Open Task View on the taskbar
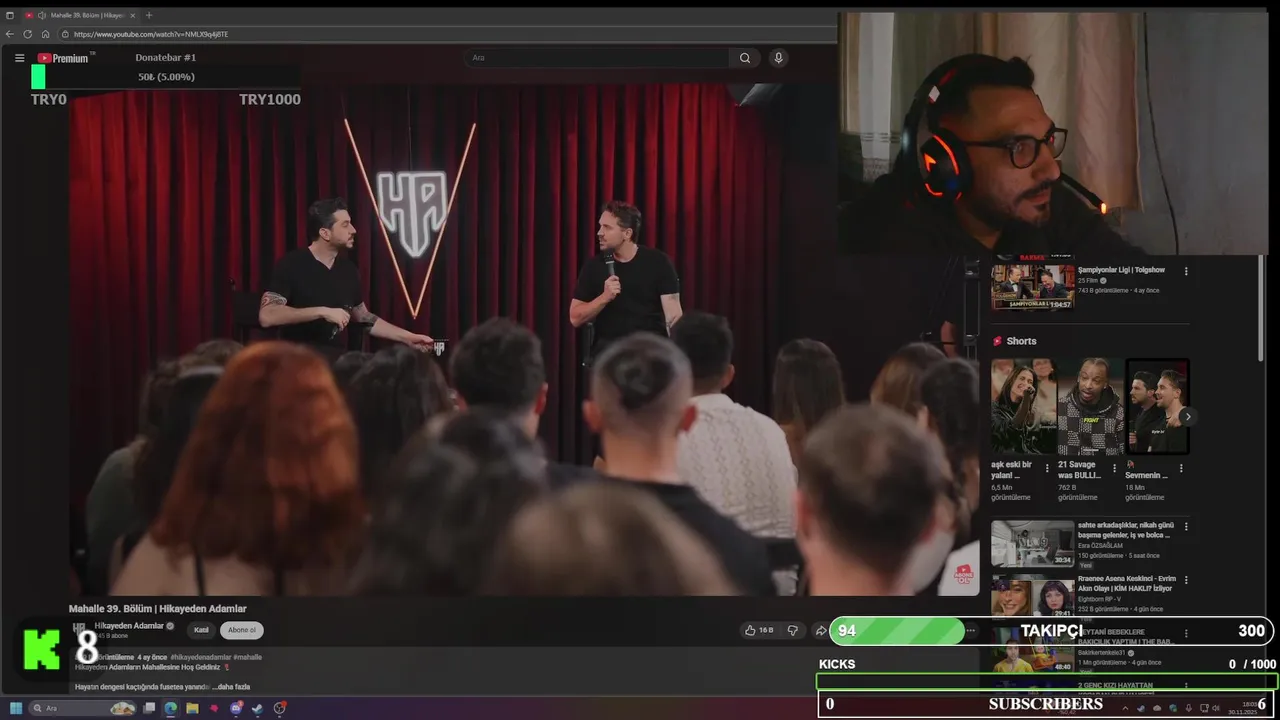Image resolution: width=1280 pixels, height=720 pixels. click(150, 708)
